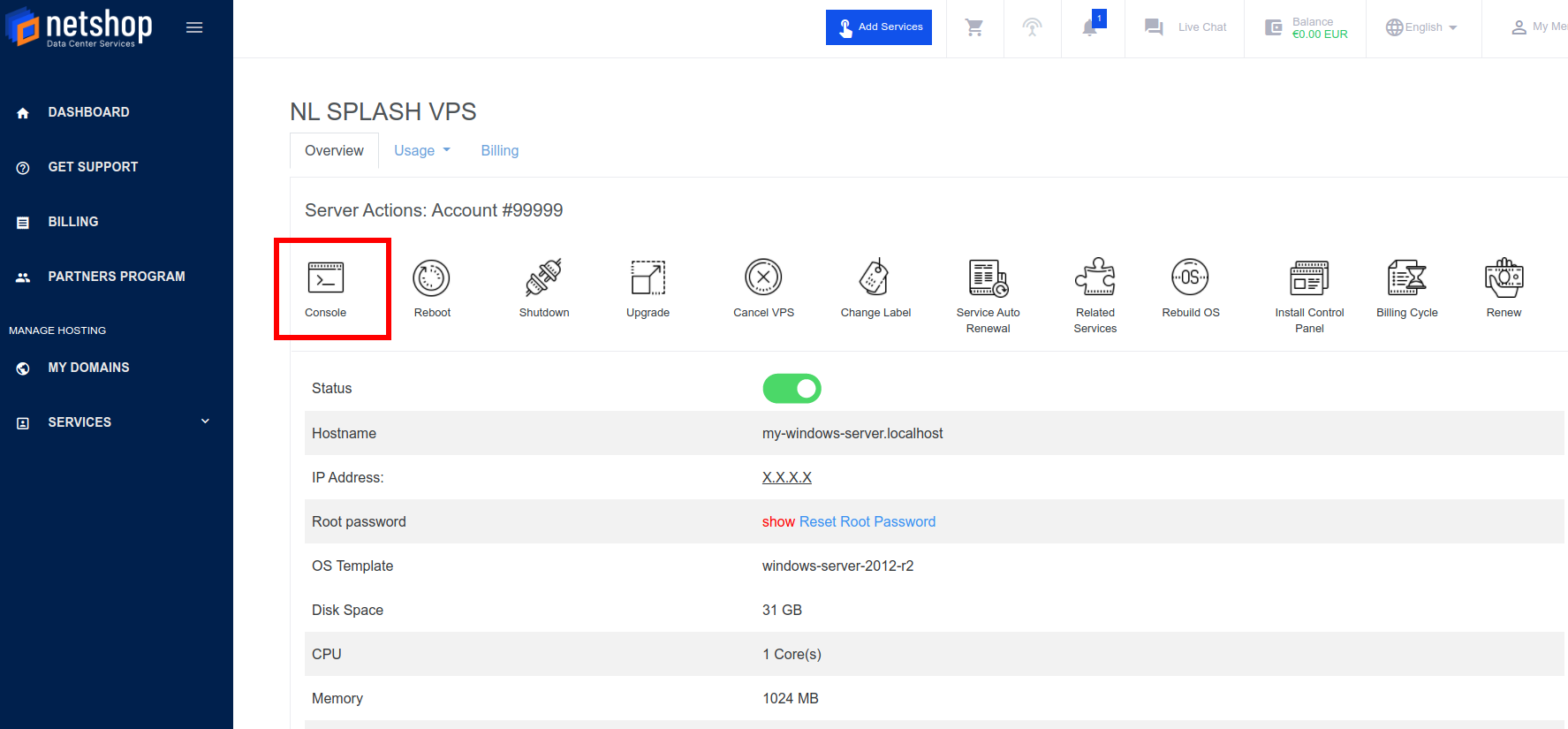1568x729 pixels.
Task: Click the X.X.X.X IP address link
Action: click(786, 477)
